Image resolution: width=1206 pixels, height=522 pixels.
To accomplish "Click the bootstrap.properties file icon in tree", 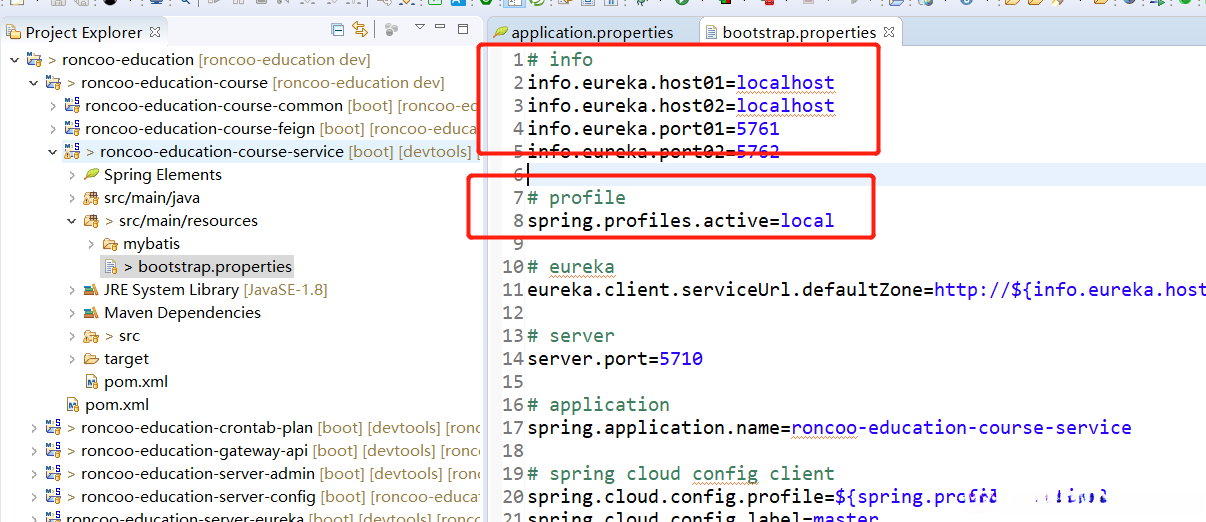I will pos(111,267).
